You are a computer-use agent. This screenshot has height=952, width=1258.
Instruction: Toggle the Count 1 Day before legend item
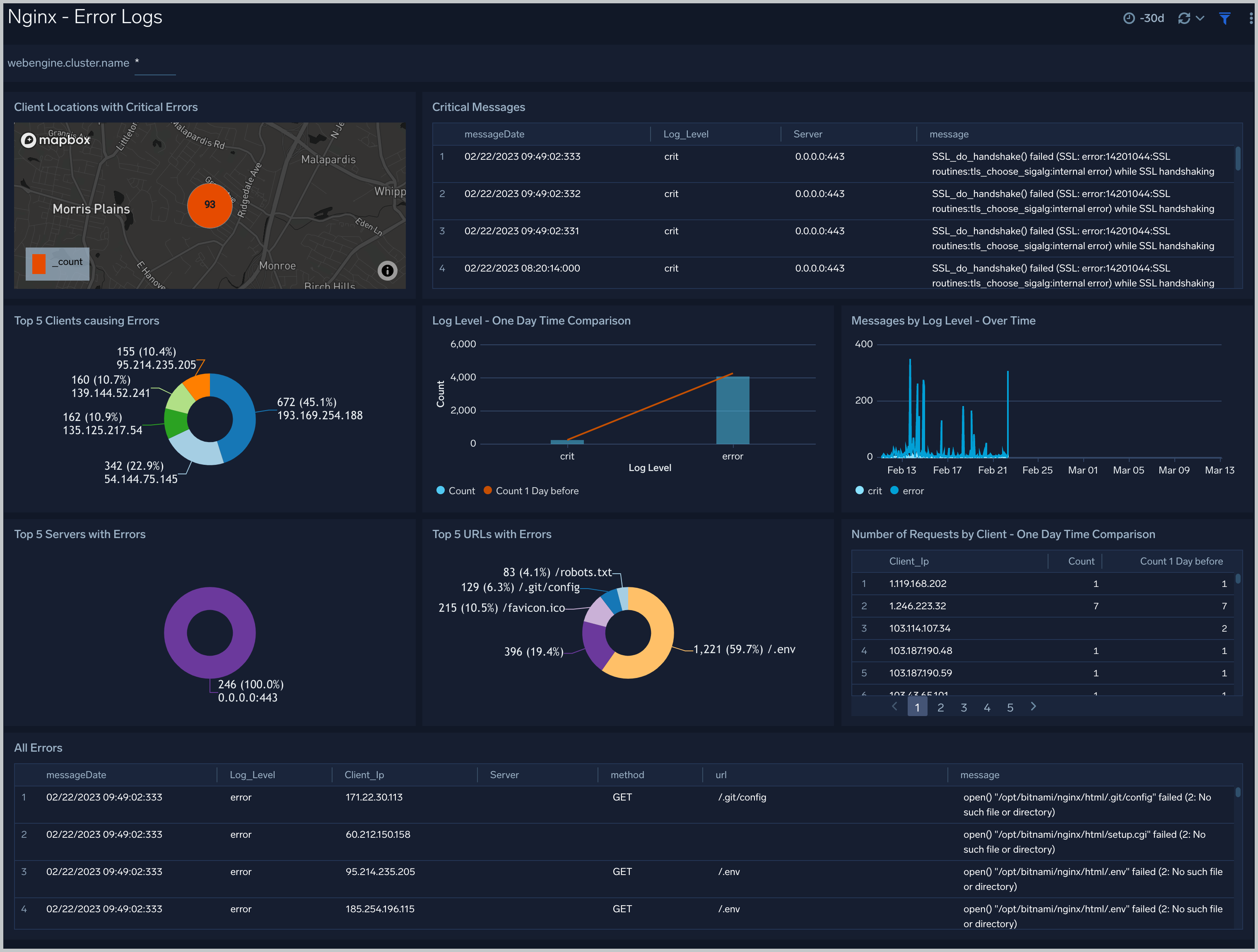[x=530, y=490]
